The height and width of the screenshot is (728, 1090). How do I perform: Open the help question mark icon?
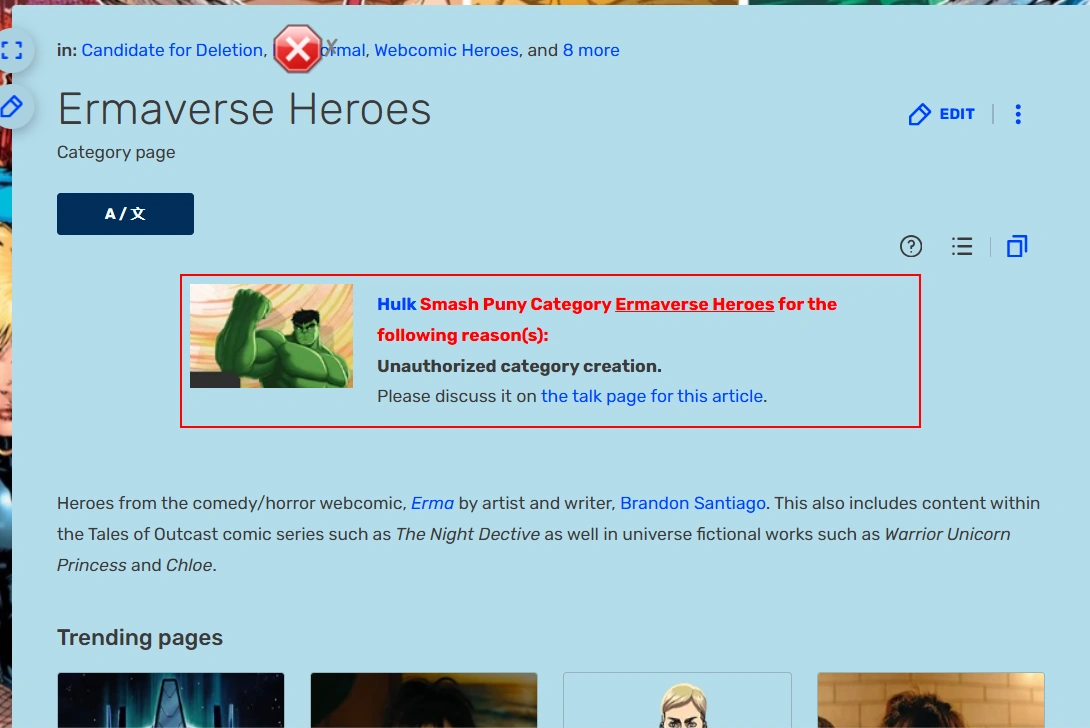coord(910,246)
